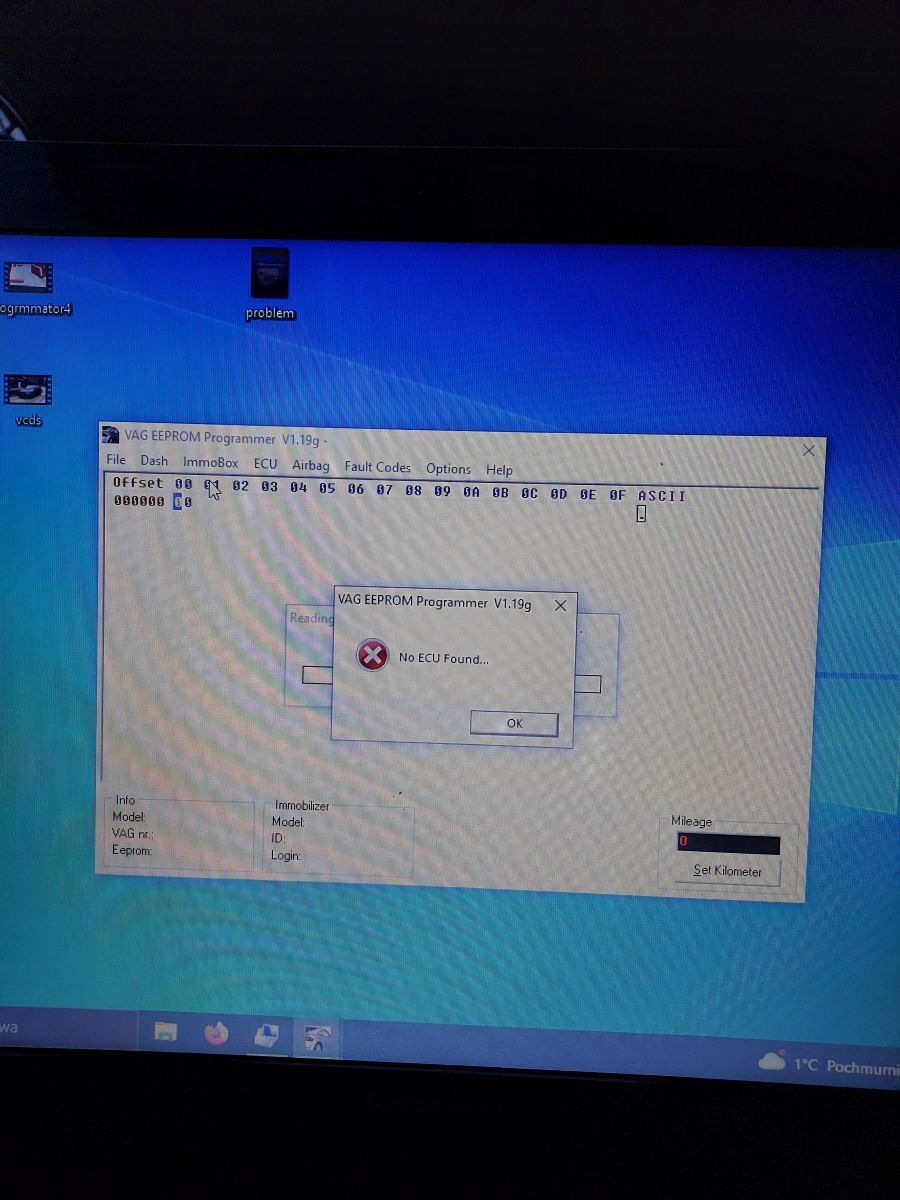Select the ogrmmator4 desktop shortcut
Screen dimensions: 900x1200
click(x=30, y=288)
